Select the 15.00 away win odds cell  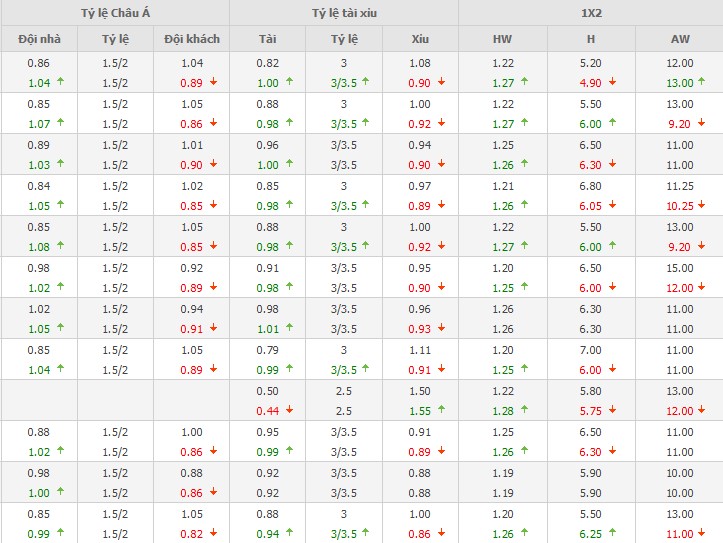pyautogui.click(x=681, y=268)
